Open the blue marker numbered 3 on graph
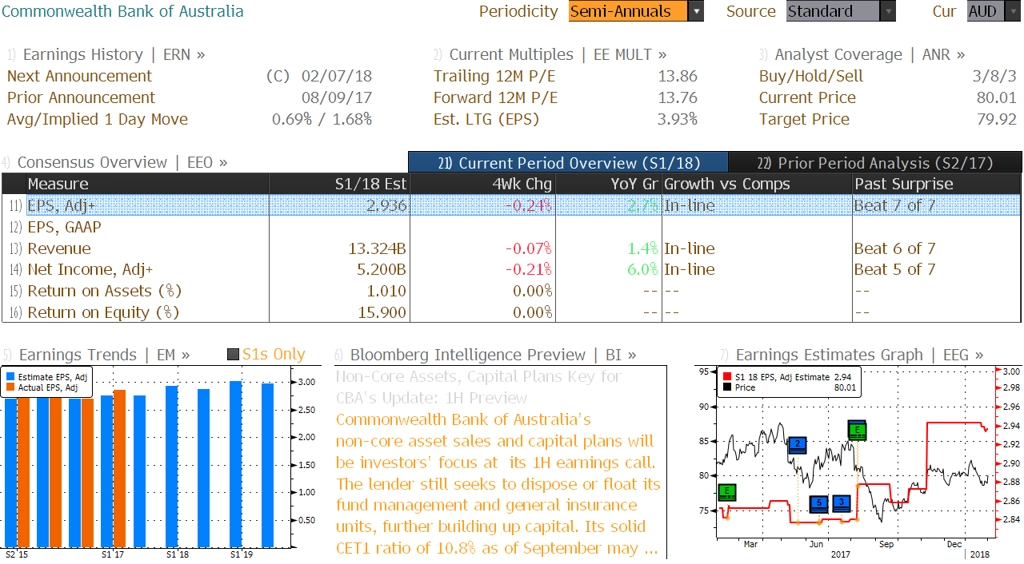This screenshot has height=564, width=1024. click(x=842, y=503)
